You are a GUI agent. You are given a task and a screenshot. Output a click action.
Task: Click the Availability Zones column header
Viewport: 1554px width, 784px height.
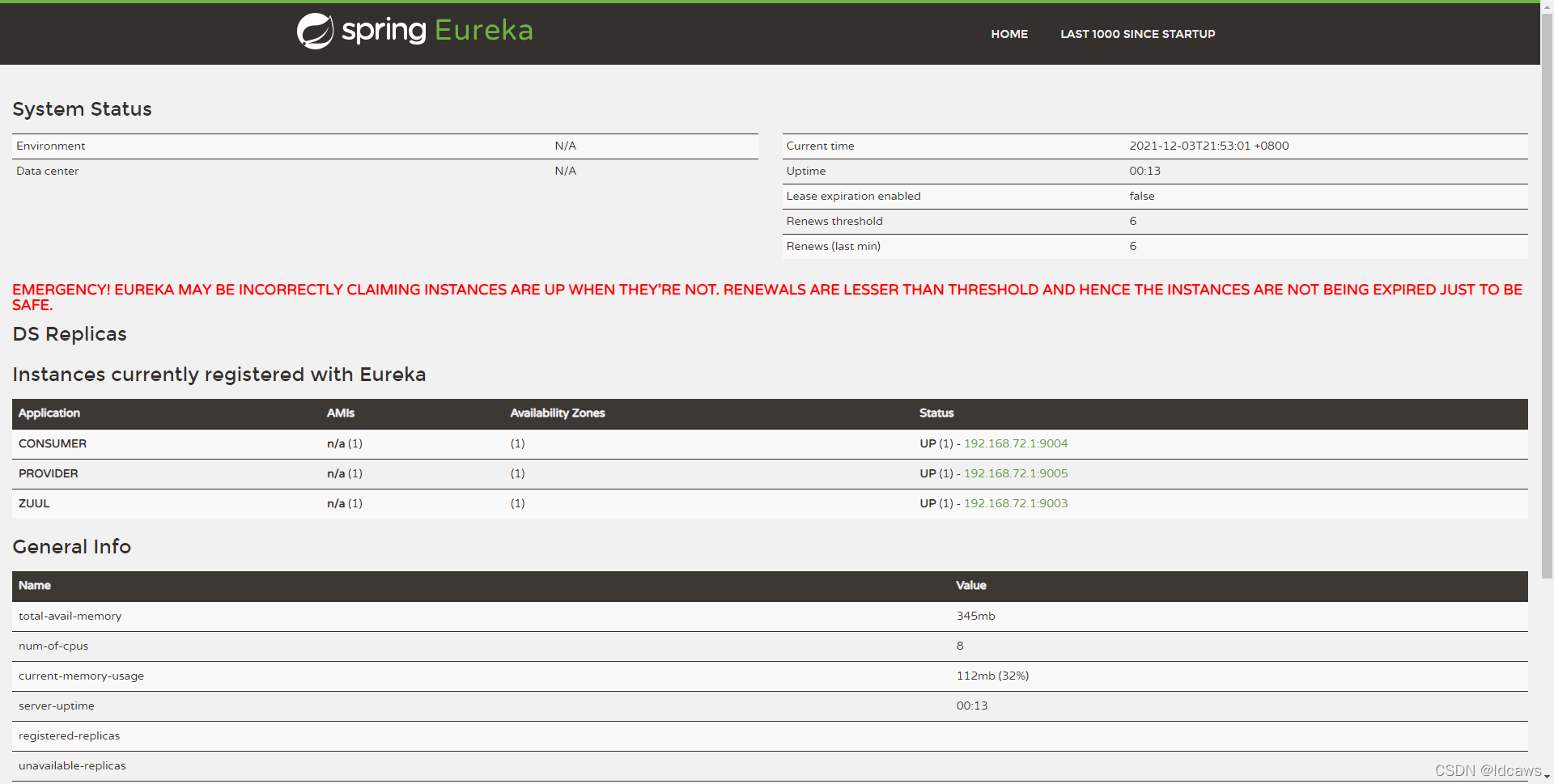(x=558, y=413)
